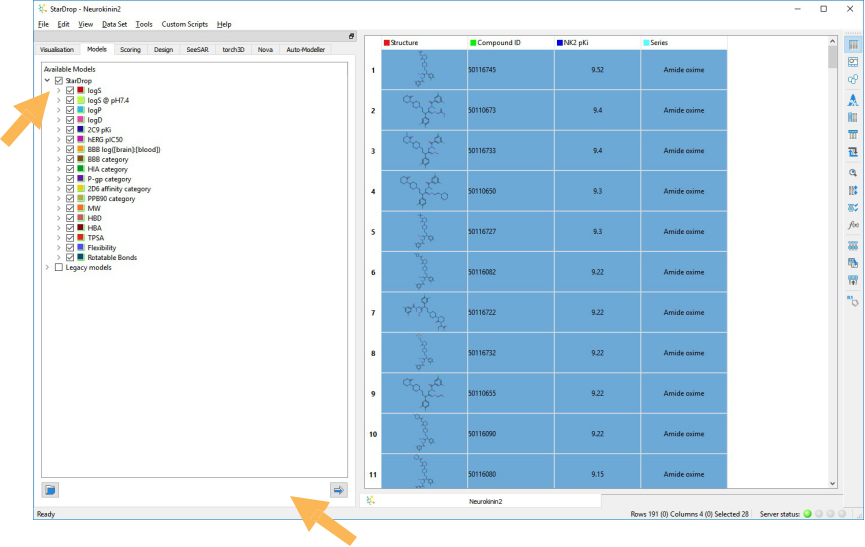Screen dimensions: 865x547
Task: Expand the HBD model node
Action: pyautogui.click(x=58, y=218)
